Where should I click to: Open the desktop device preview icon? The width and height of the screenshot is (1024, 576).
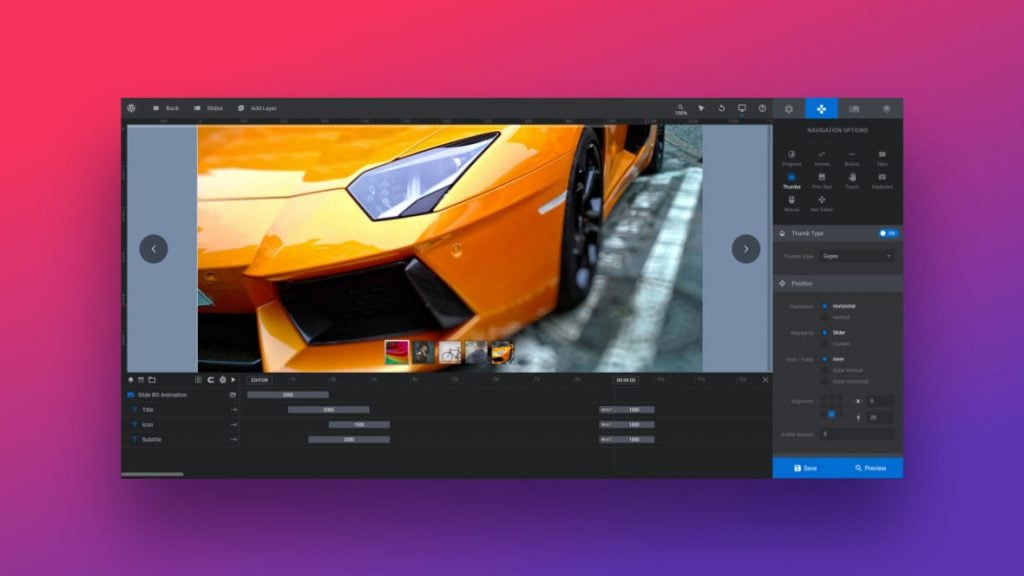741,108
